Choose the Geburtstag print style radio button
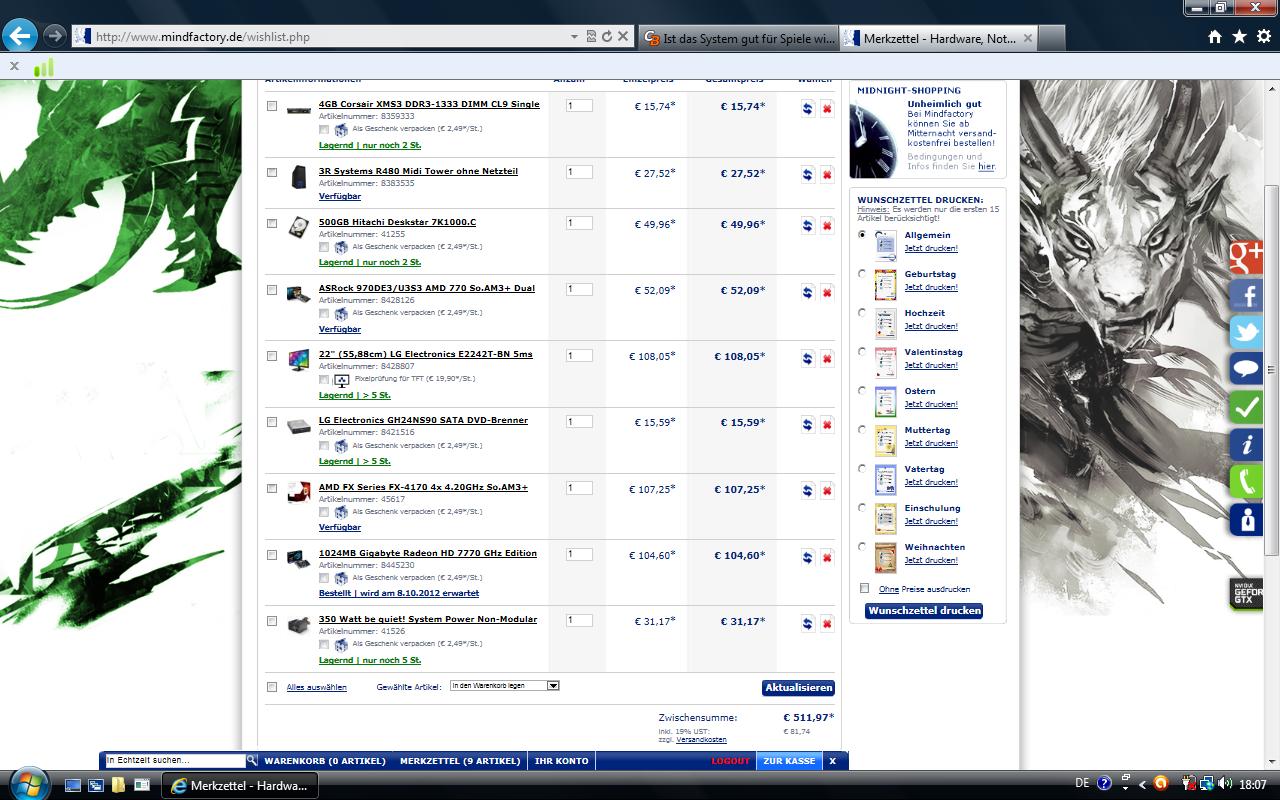The height and width of the screenshot is (800, 1280). (862, 273)
